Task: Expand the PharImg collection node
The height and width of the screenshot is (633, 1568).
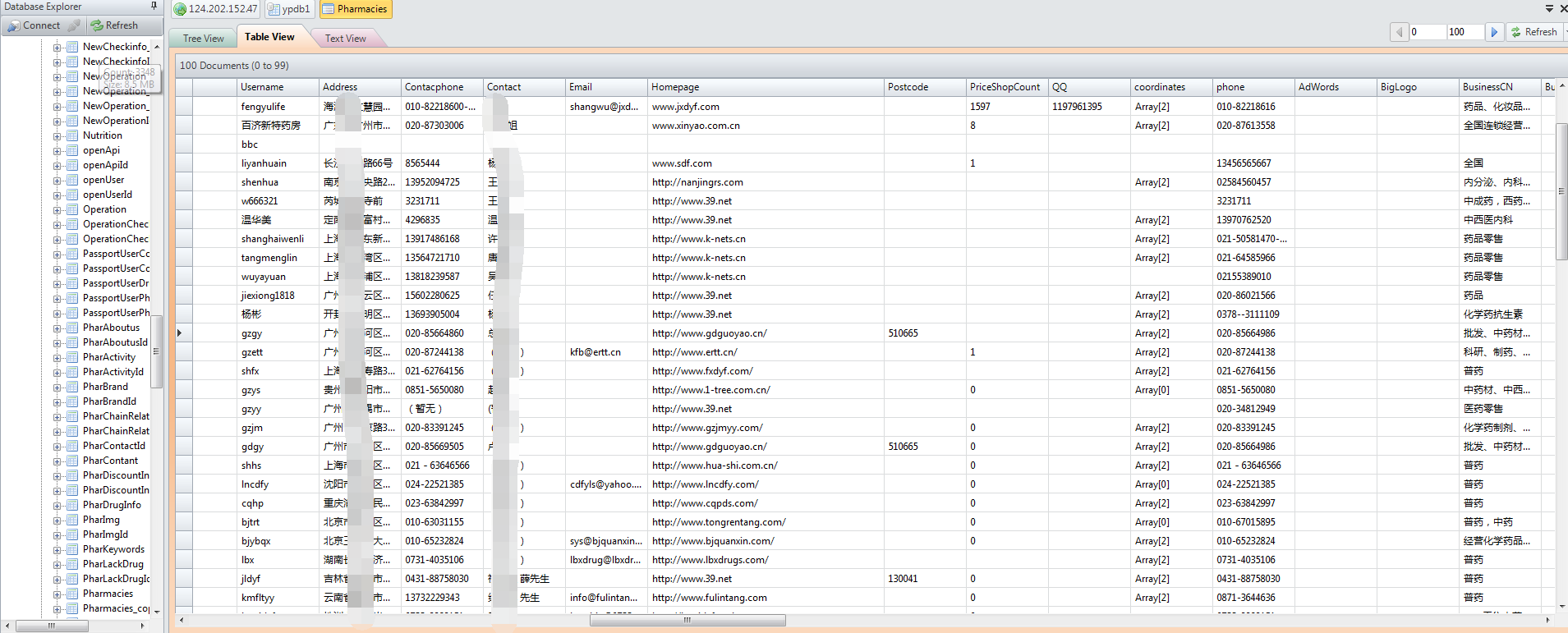Action: point(57,521)
